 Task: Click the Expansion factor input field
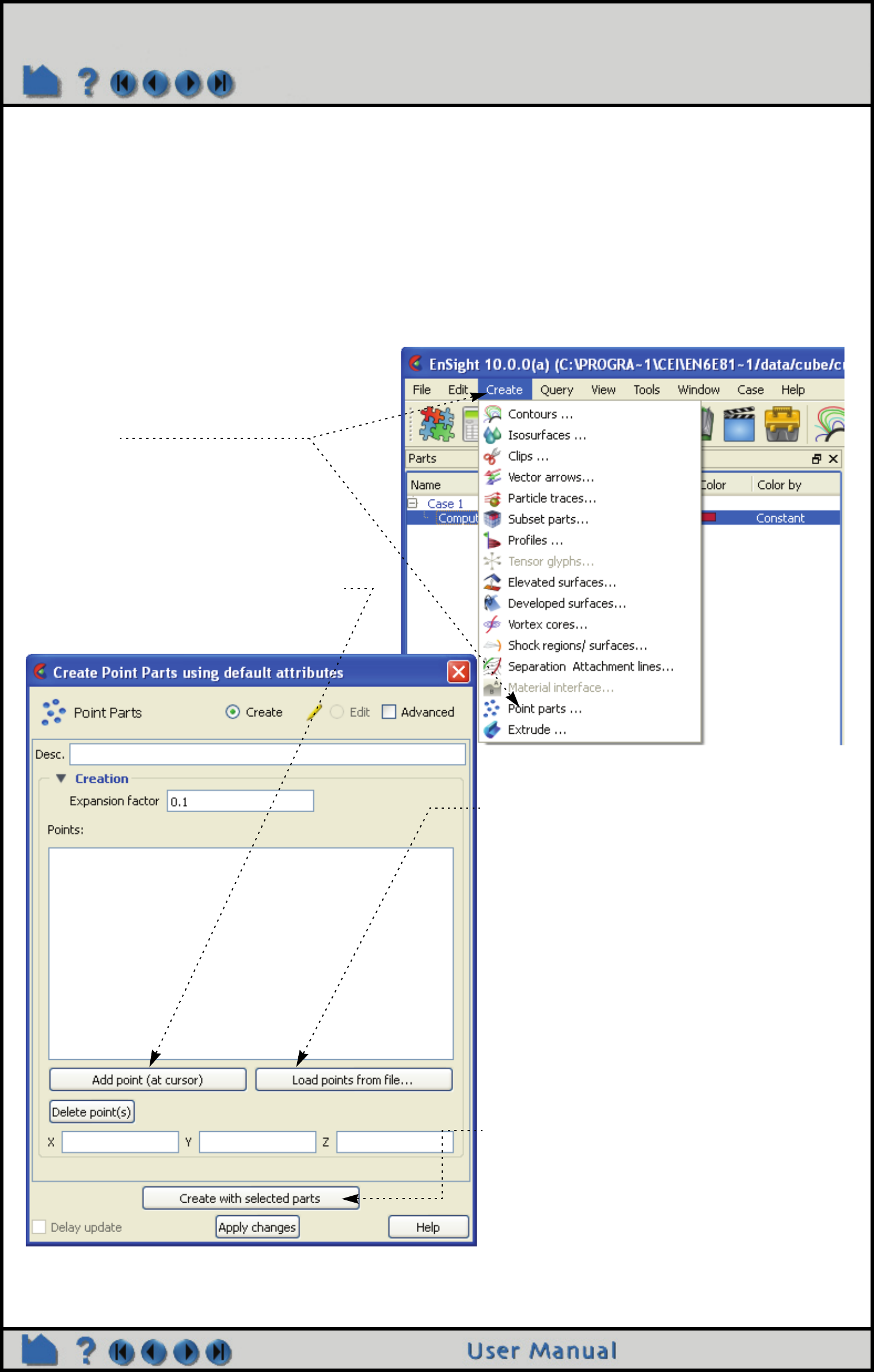[x=241, y=801]
